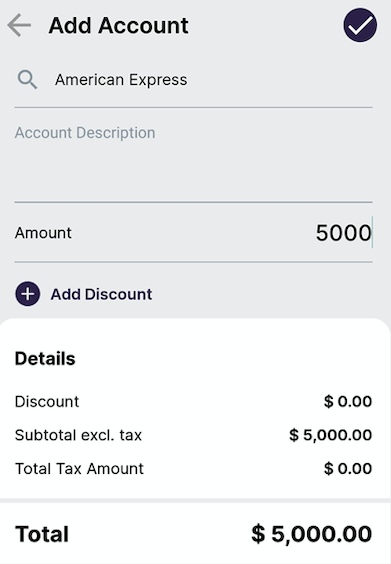The width and height of the screenshot is (391, 564).
Task: Click the Add Account page title
Action: (118, 26)
